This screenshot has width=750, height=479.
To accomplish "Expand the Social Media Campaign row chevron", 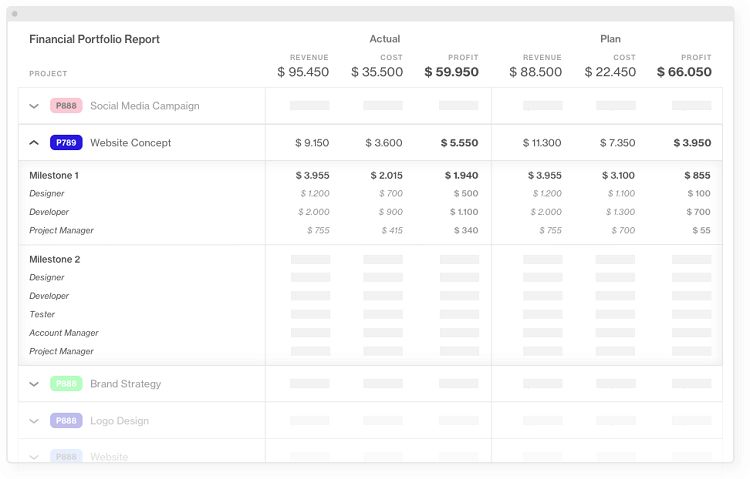I will point(34,106).
